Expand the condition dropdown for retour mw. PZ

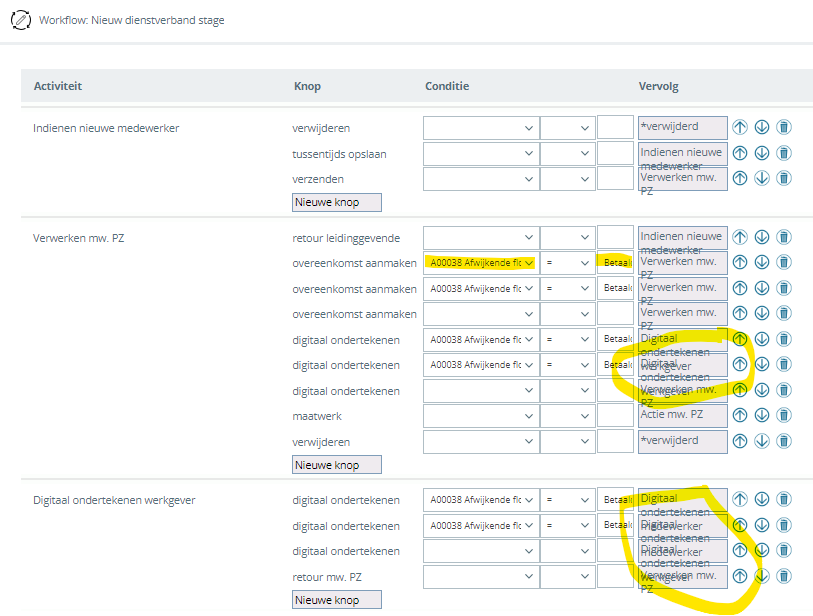point(481,576)
